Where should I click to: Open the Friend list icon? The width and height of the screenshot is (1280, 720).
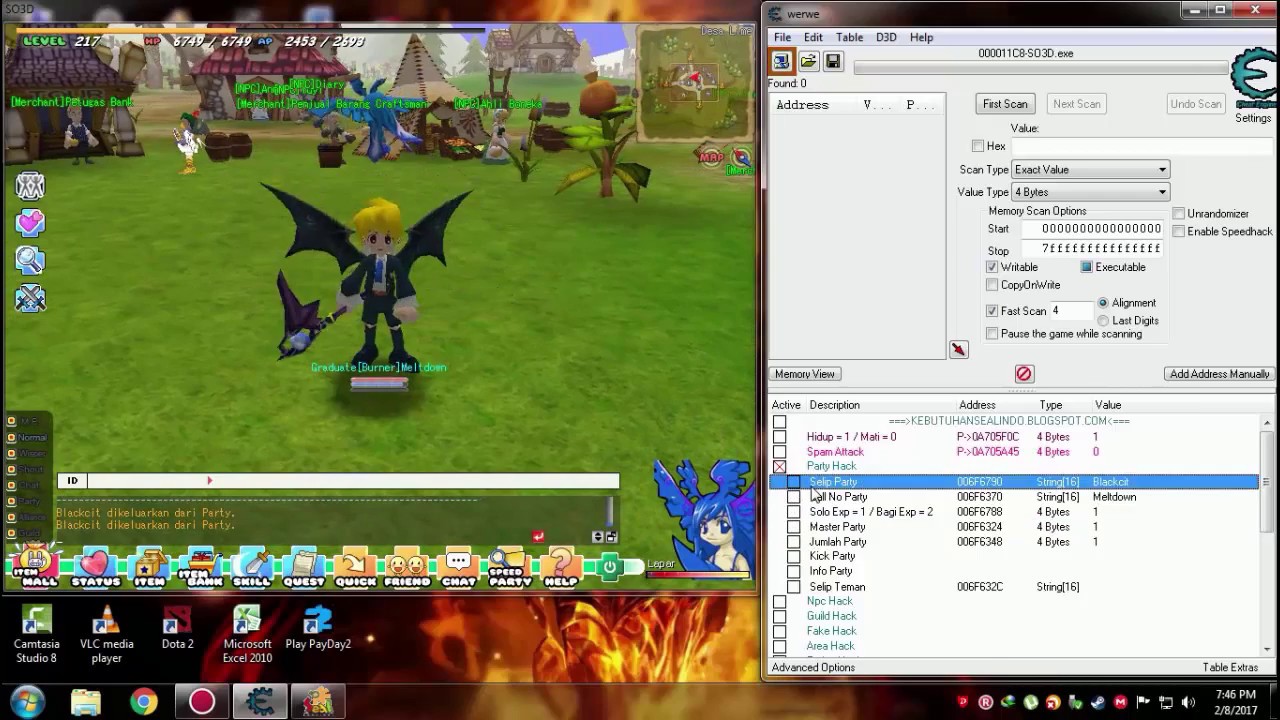point(407,566)
